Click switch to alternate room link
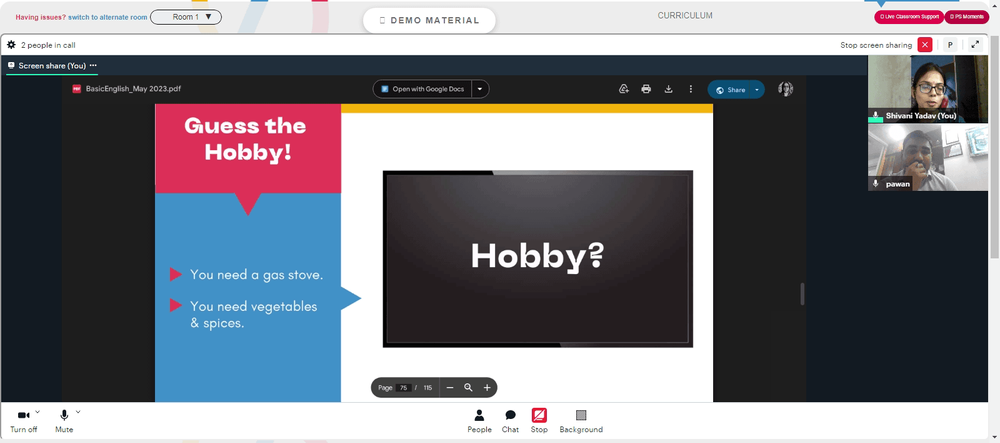This screenshot has height=443, width=1000. (x=108, y=17)
